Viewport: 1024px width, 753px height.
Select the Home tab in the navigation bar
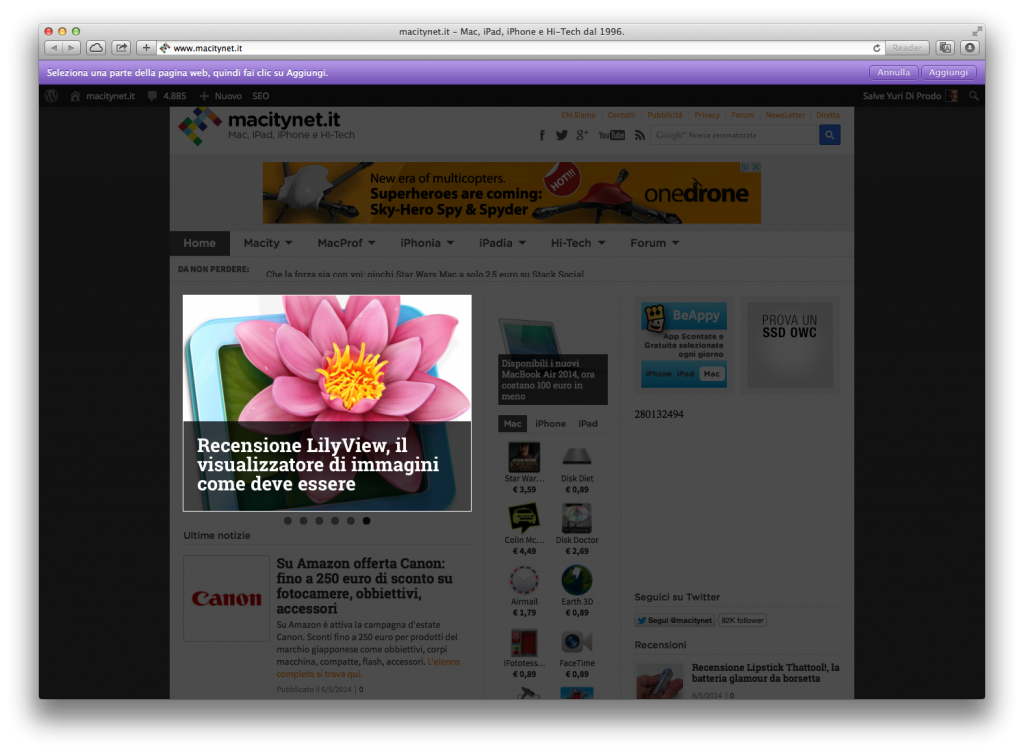200,243
